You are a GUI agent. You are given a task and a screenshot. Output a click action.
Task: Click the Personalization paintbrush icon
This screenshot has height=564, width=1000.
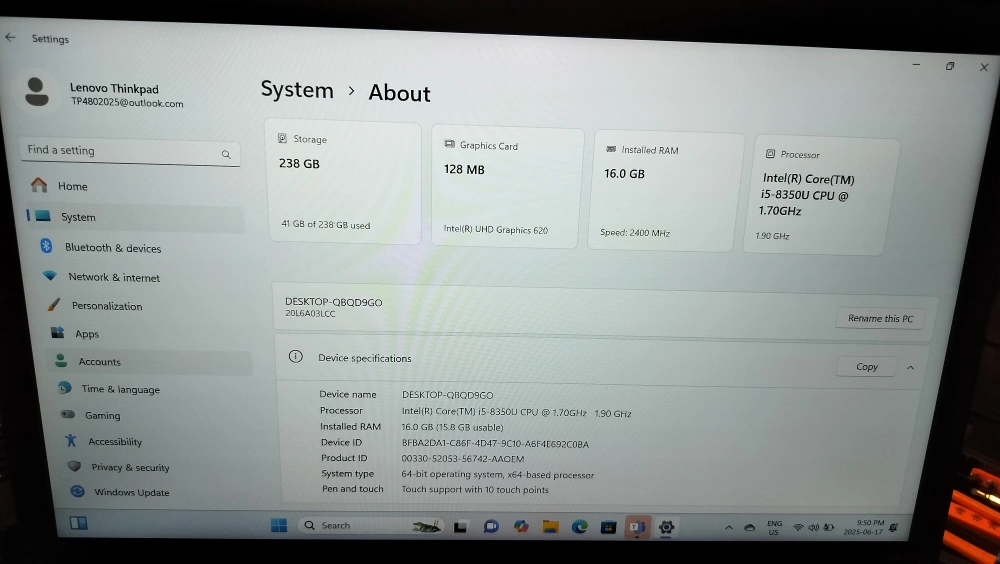click(x=53, y=305)
